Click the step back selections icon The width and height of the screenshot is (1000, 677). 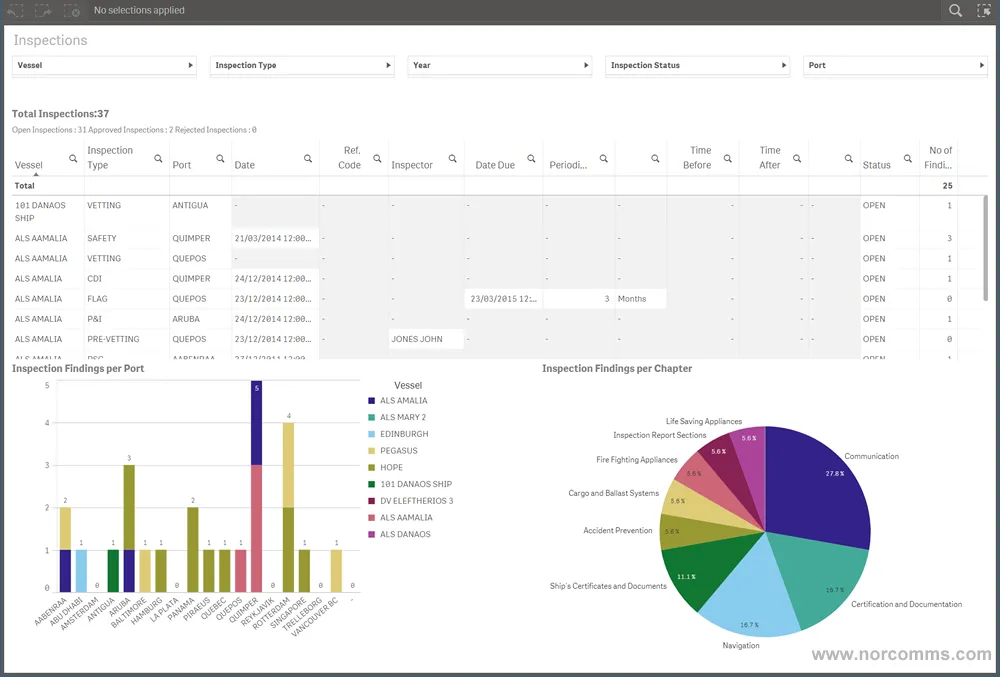(15, 10)
